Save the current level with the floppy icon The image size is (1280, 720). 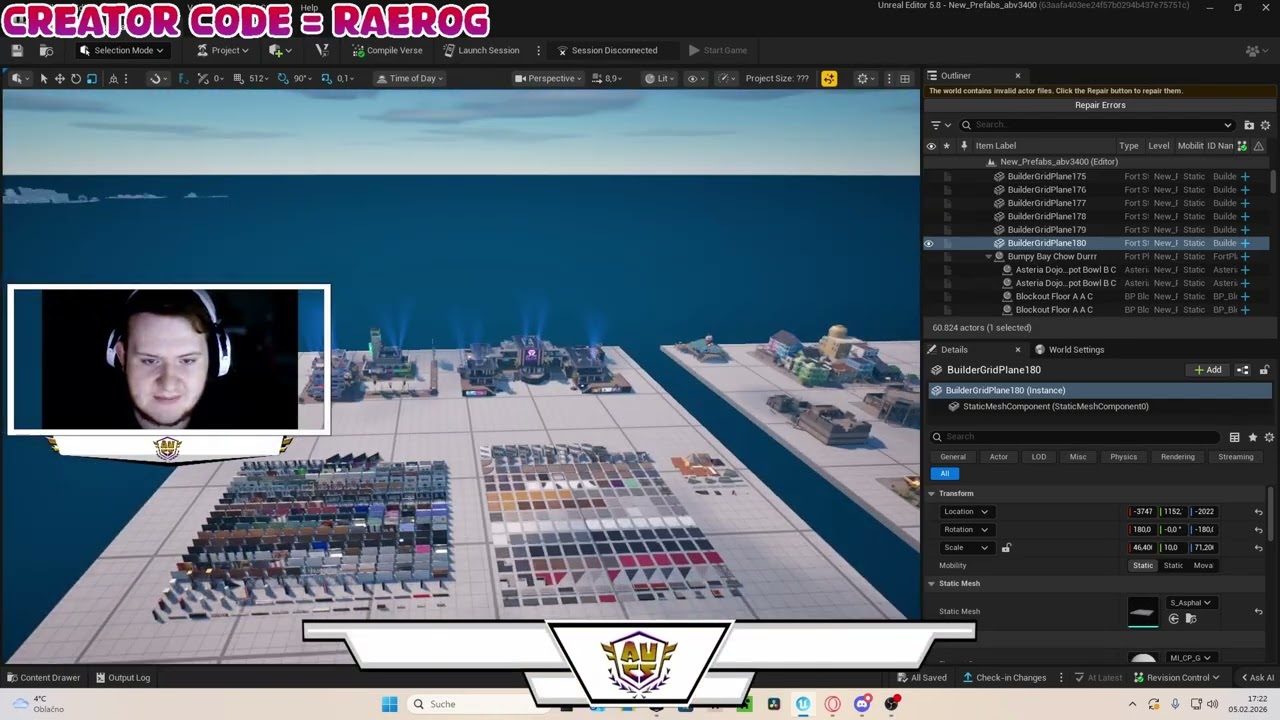[x=17, y=50]
